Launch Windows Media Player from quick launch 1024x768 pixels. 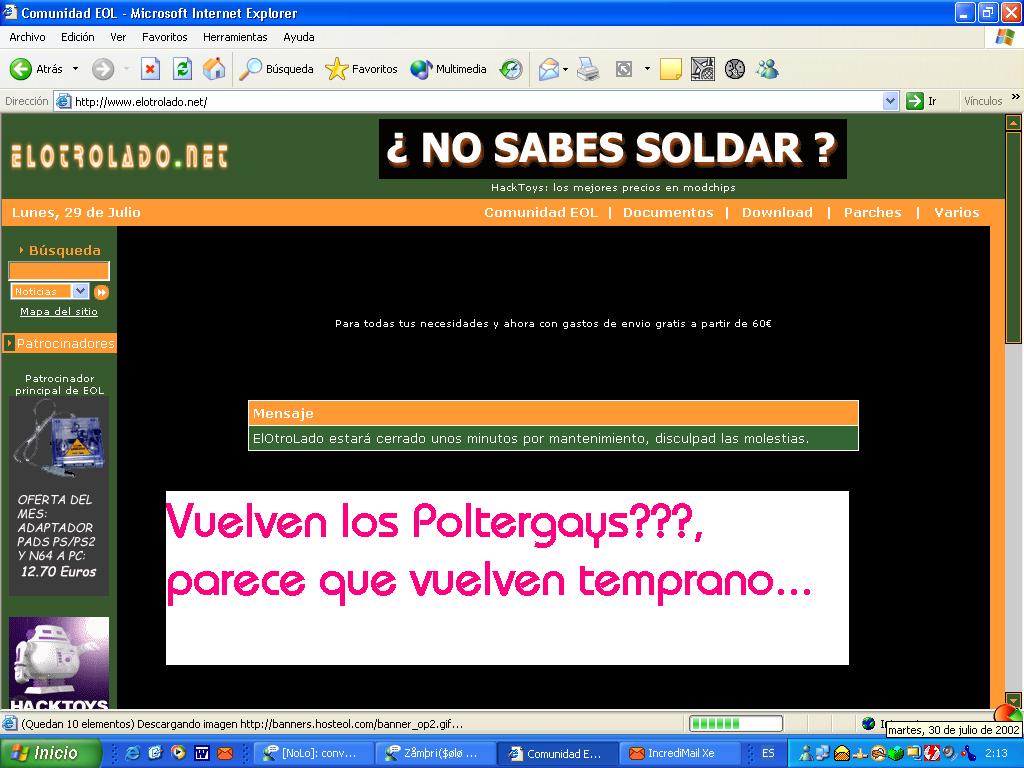coord(178,753)
